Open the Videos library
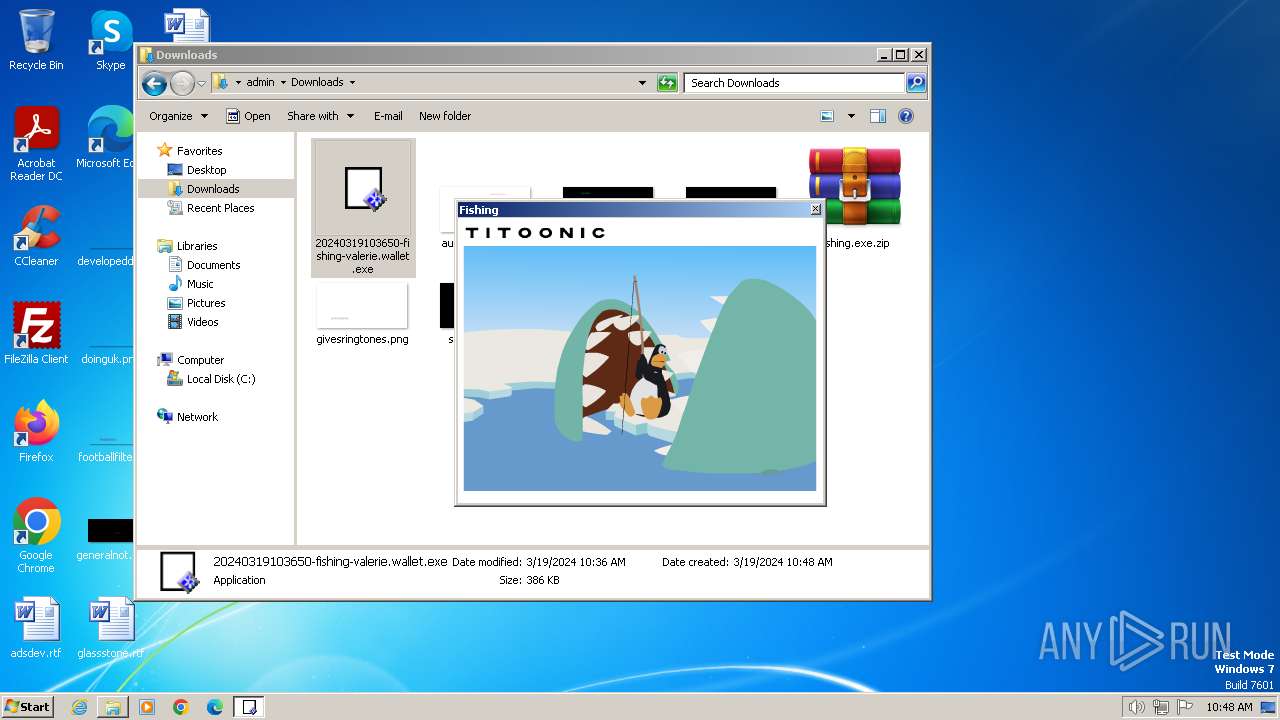The height and width of the screenshot is (720, 1280). click(x=202, y=322)
